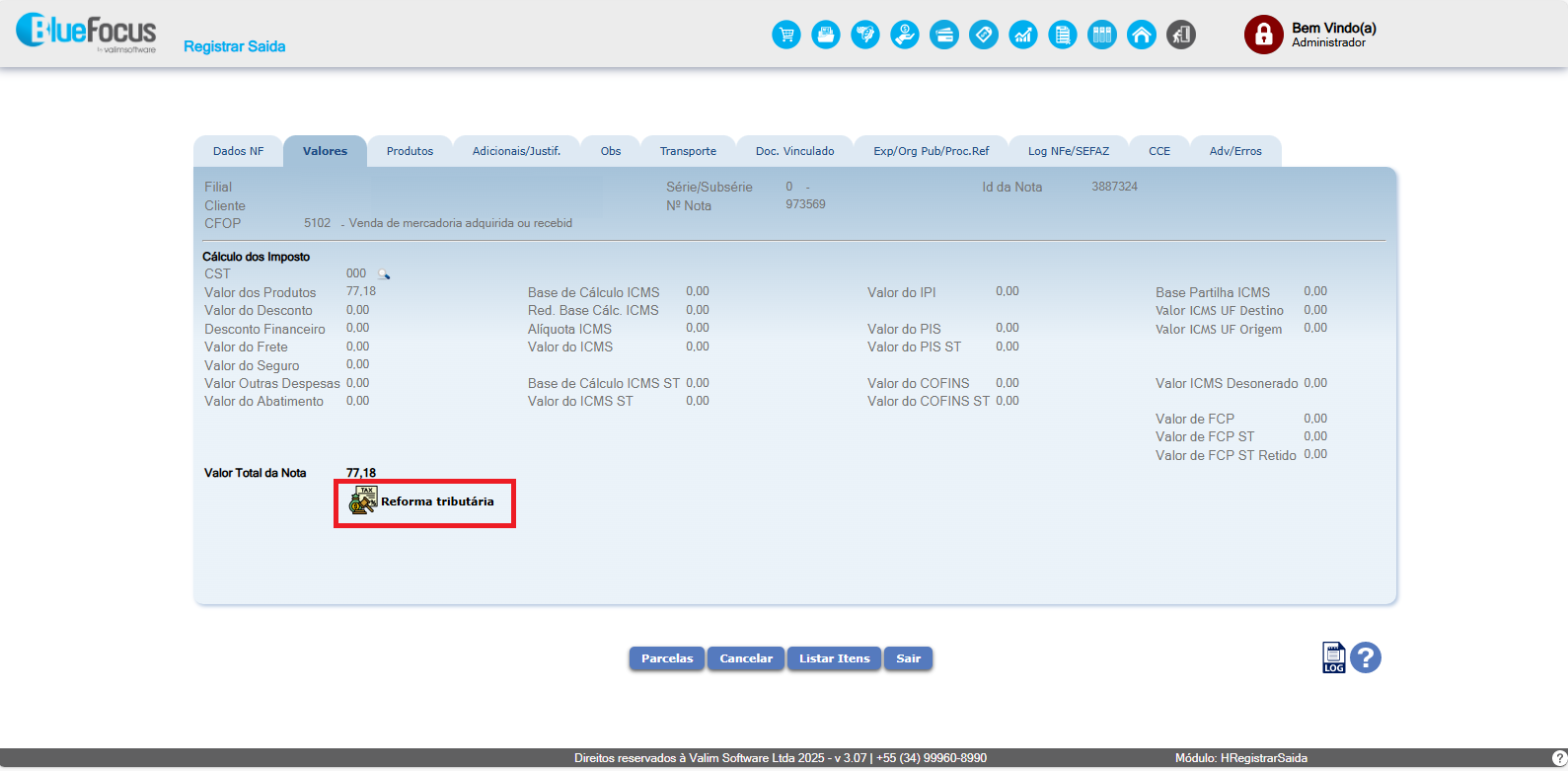The width and height of the screenshot is (1568, 771).
Task: Go to the home house icon
Action: (x=1142, y=36)
